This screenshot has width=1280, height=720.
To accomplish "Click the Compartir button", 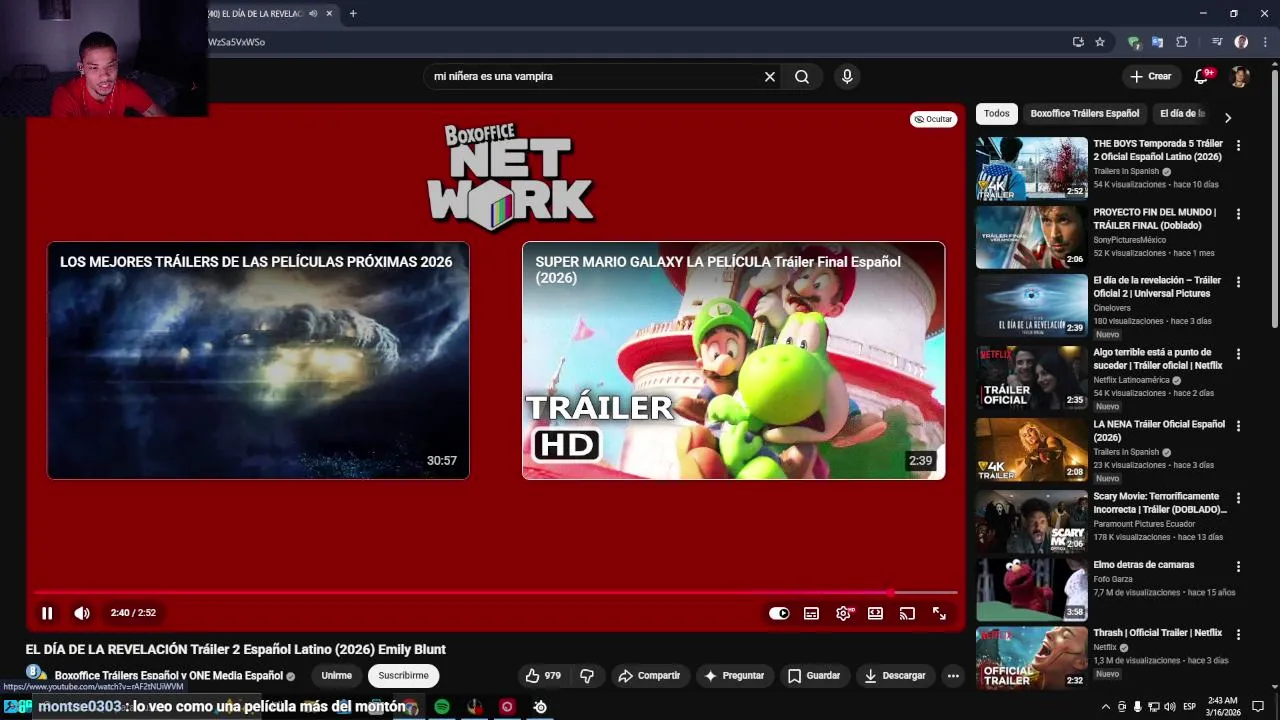I will point(649,676).
